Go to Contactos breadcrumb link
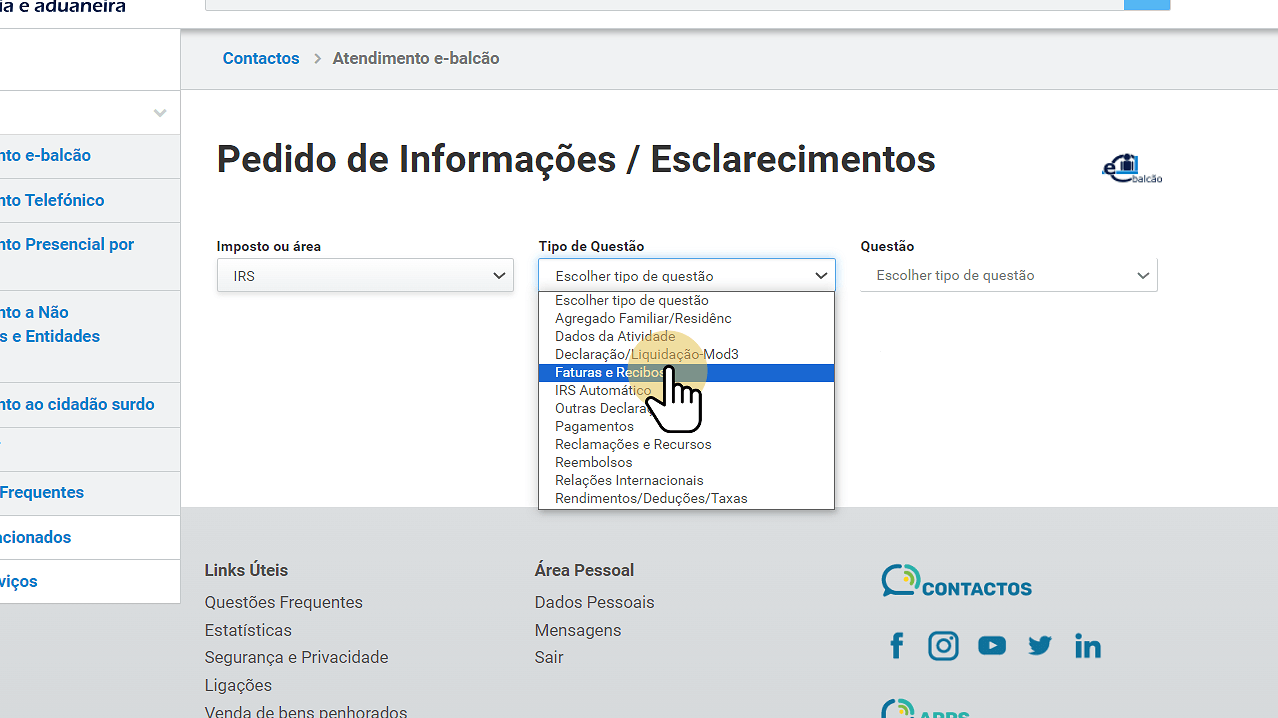Screen dimensions: 1278x718 click(x=261, y=59)
